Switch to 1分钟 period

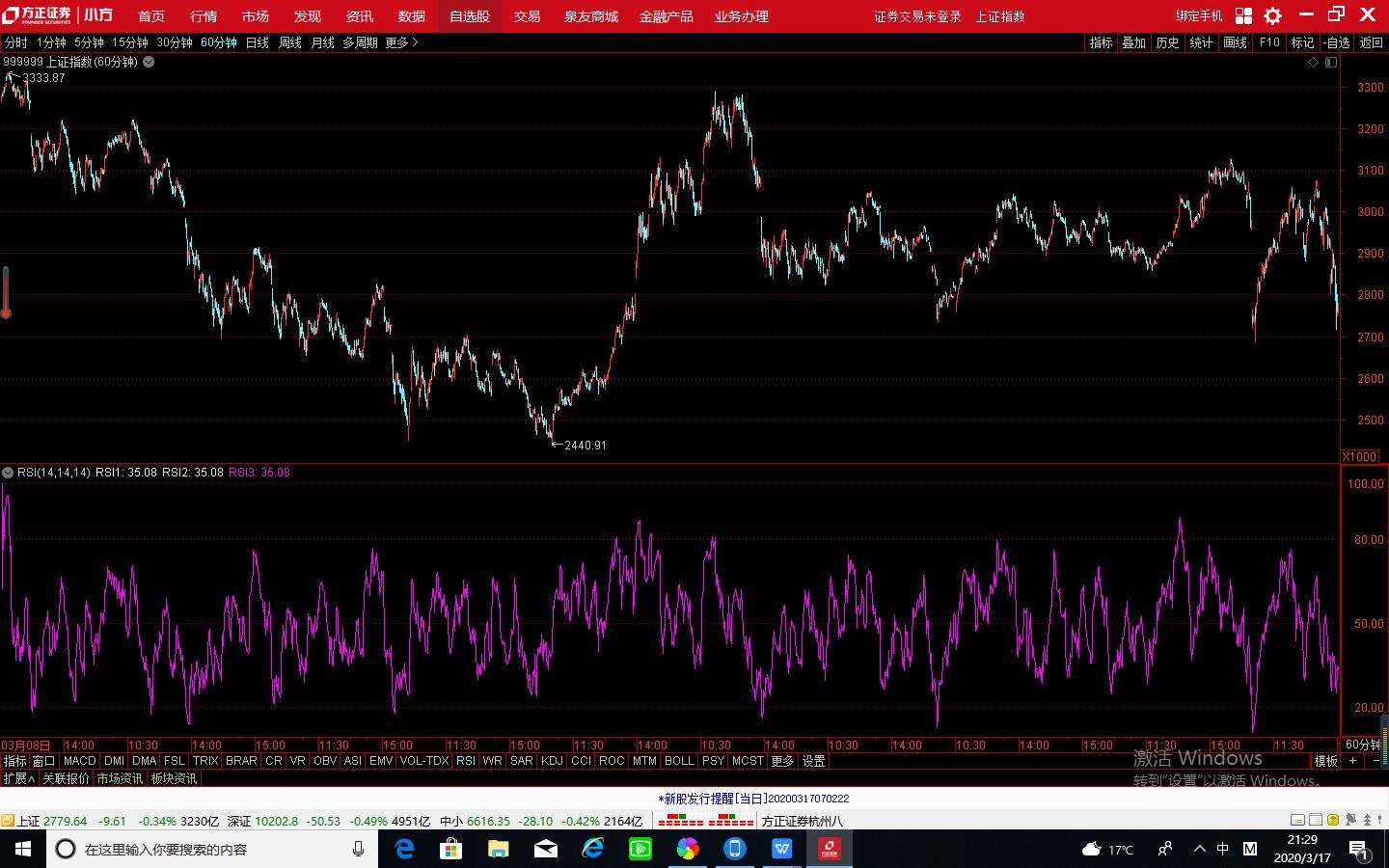(x=51, y=42)
